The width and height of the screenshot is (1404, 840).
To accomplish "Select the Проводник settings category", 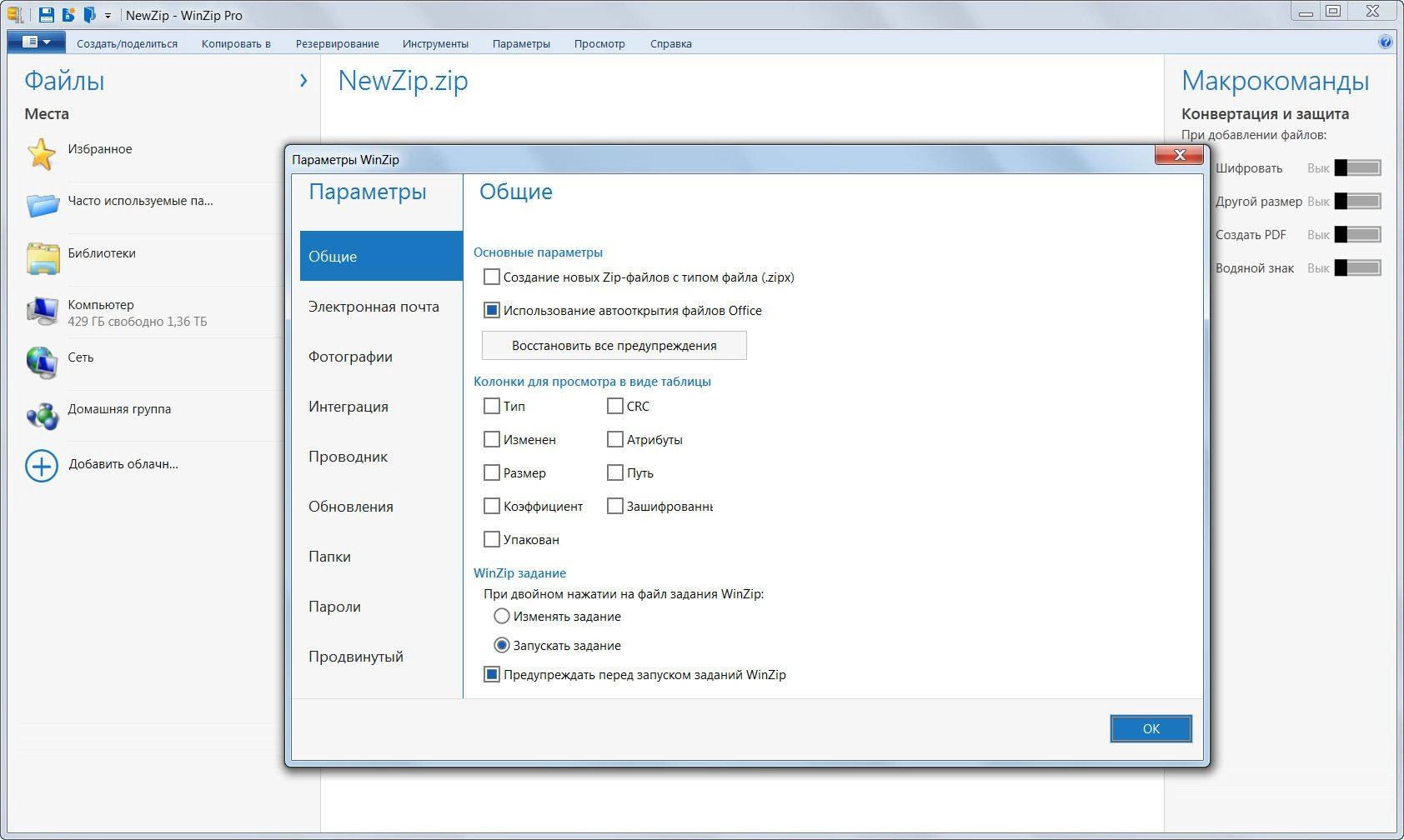I will 381,456.
